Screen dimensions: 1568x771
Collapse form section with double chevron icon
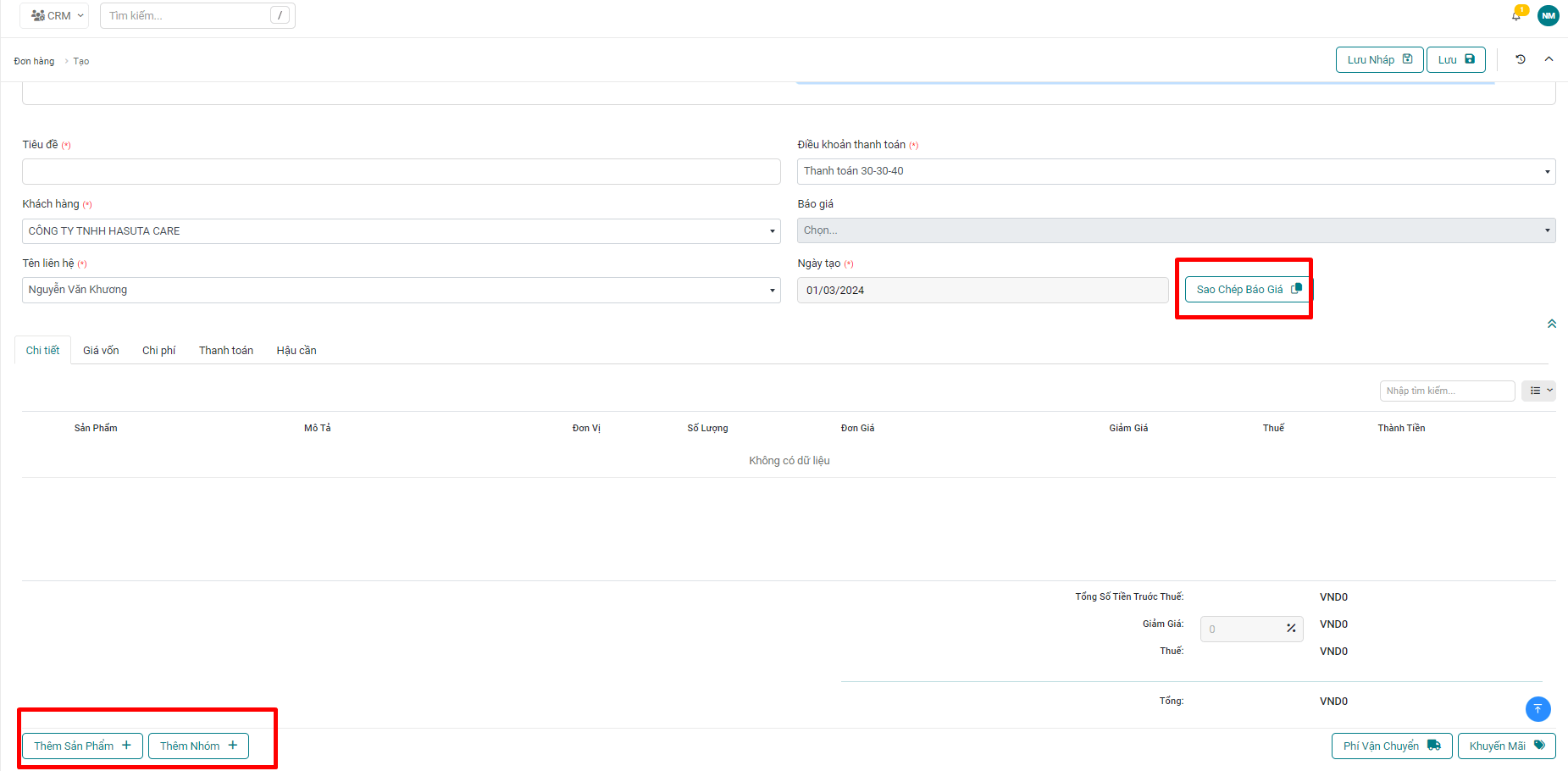(1552, 324)
